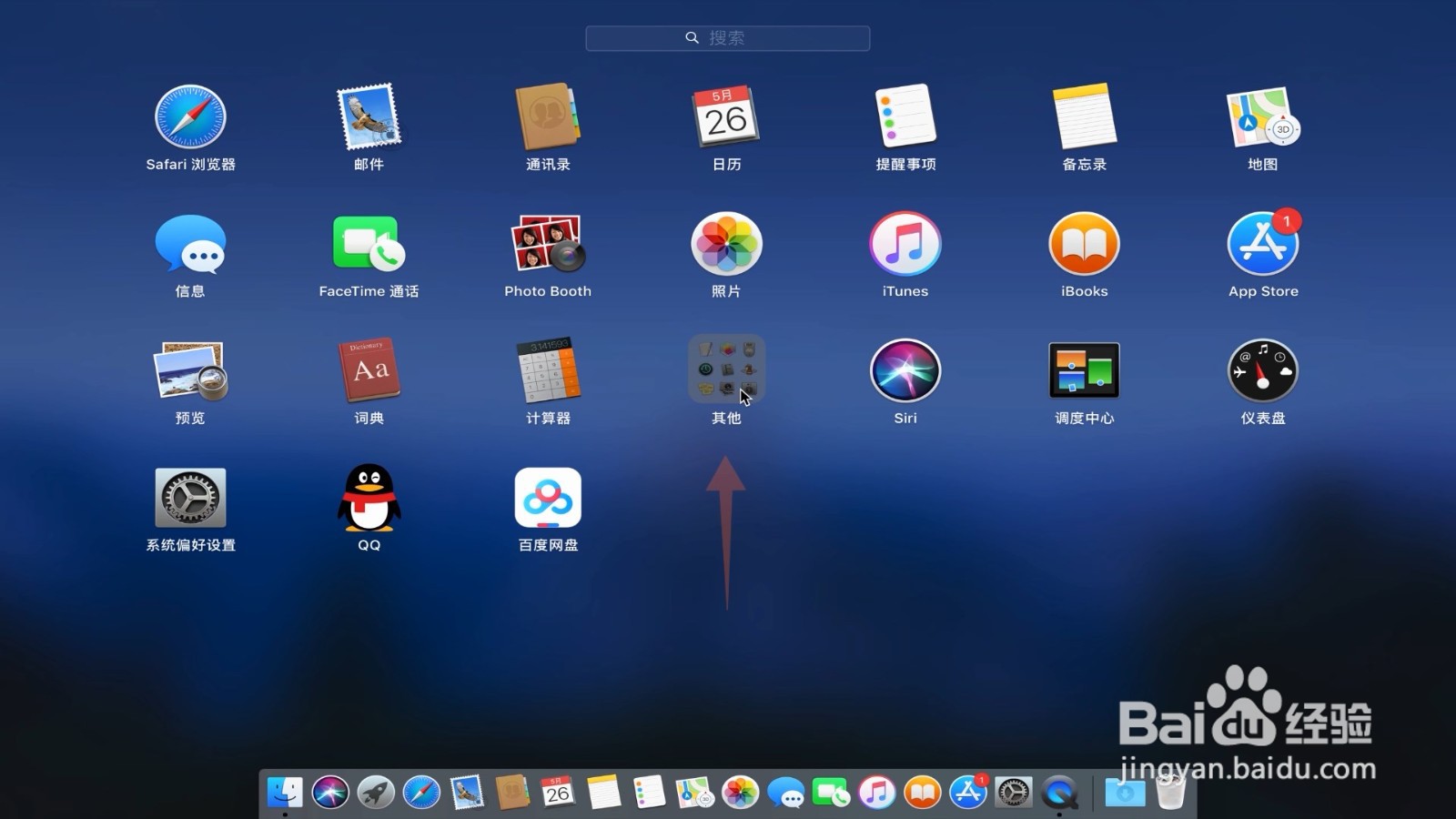The height and width of the screenshot is (819, 1456).
Task: Open 备忘录 (Notes) in the Launchpad grid
Action: 1084,117
